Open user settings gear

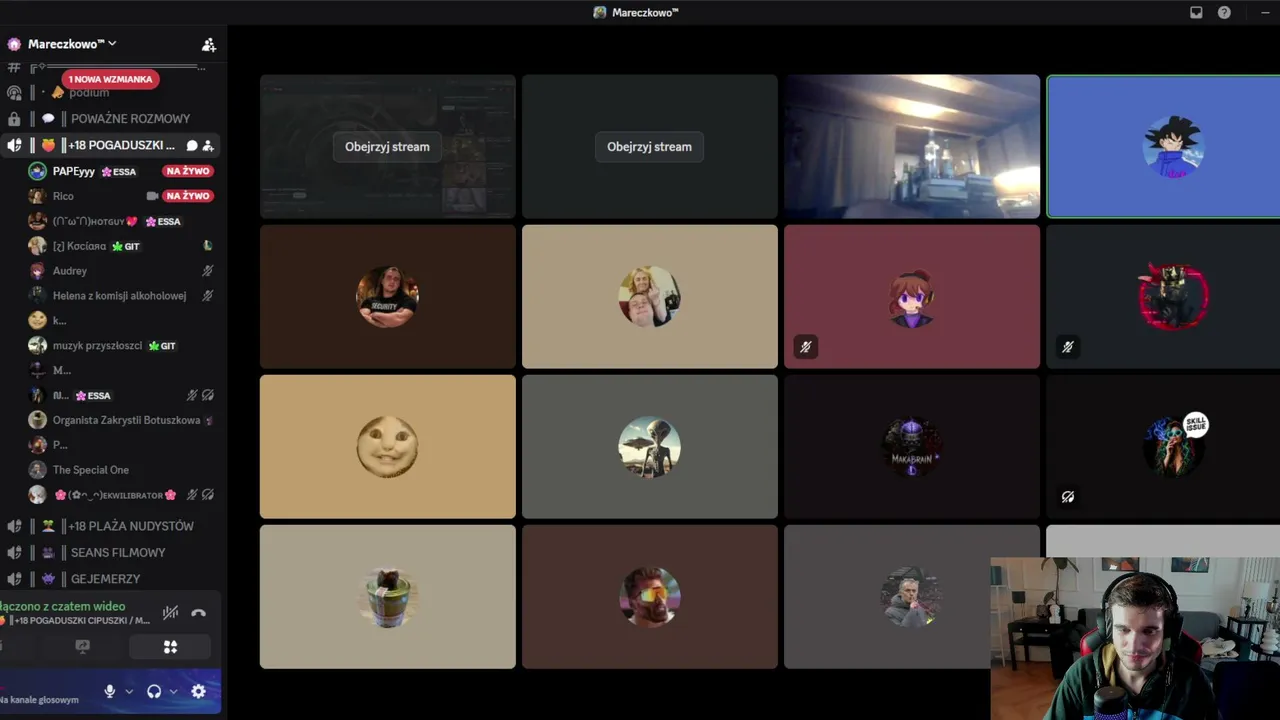198,691
